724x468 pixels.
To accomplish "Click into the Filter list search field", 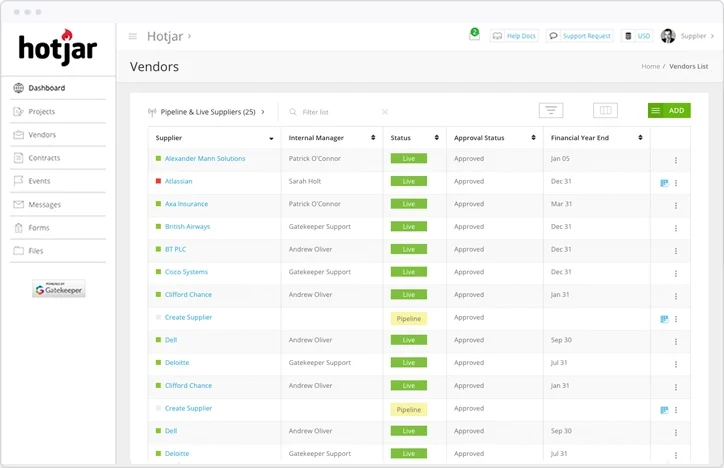I will 330,112.
